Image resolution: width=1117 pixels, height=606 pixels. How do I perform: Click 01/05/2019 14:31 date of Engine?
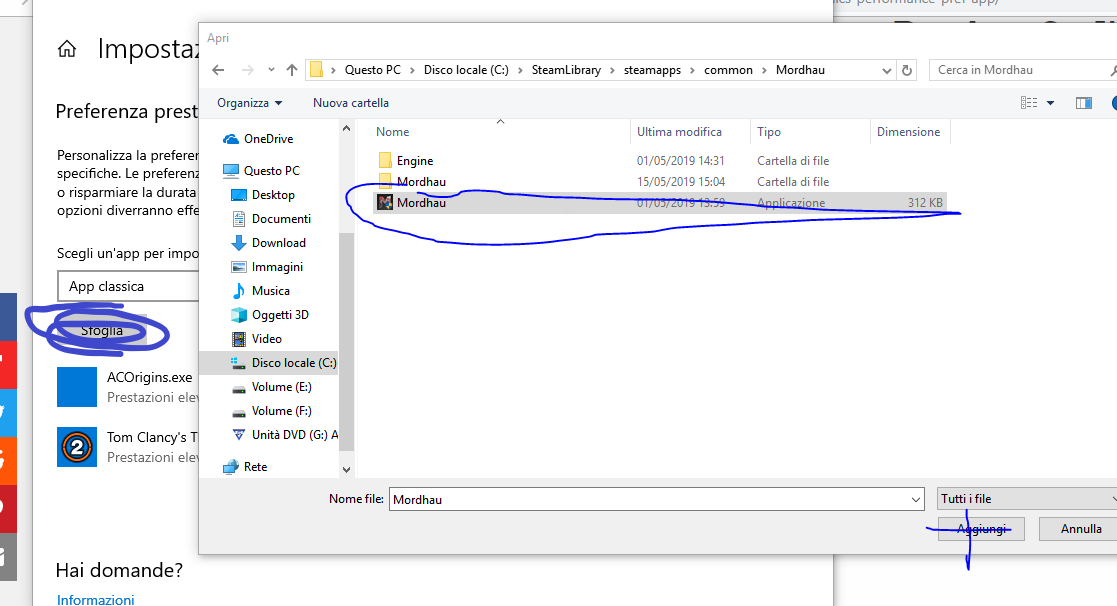tap(680, 161)
